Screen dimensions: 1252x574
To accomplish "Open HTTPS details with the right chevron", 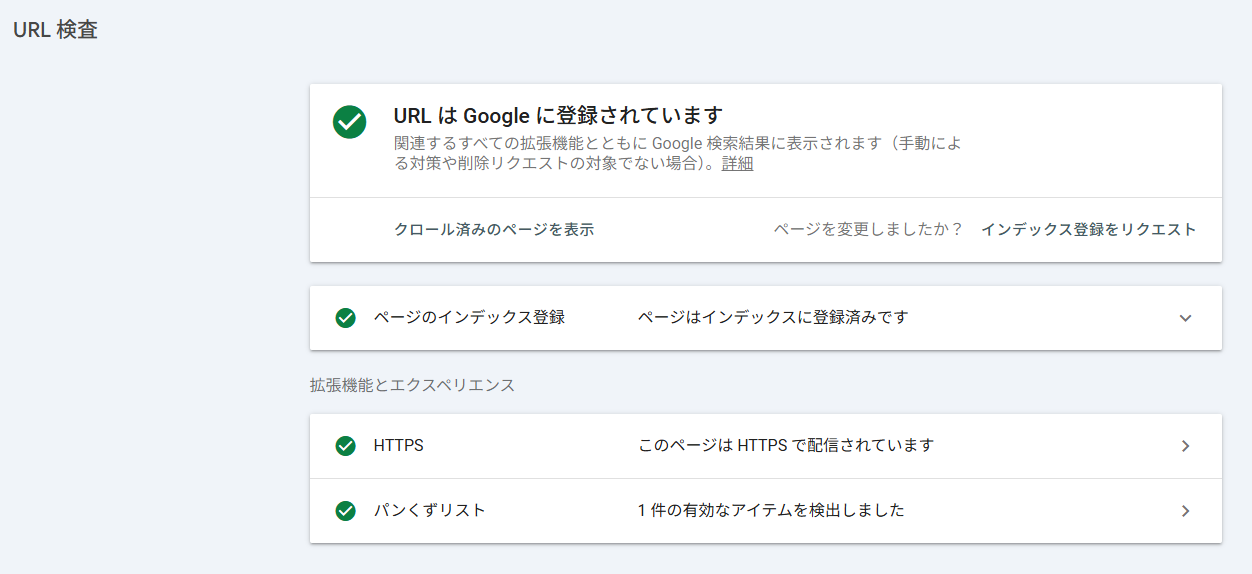I will coord(1185,446).
